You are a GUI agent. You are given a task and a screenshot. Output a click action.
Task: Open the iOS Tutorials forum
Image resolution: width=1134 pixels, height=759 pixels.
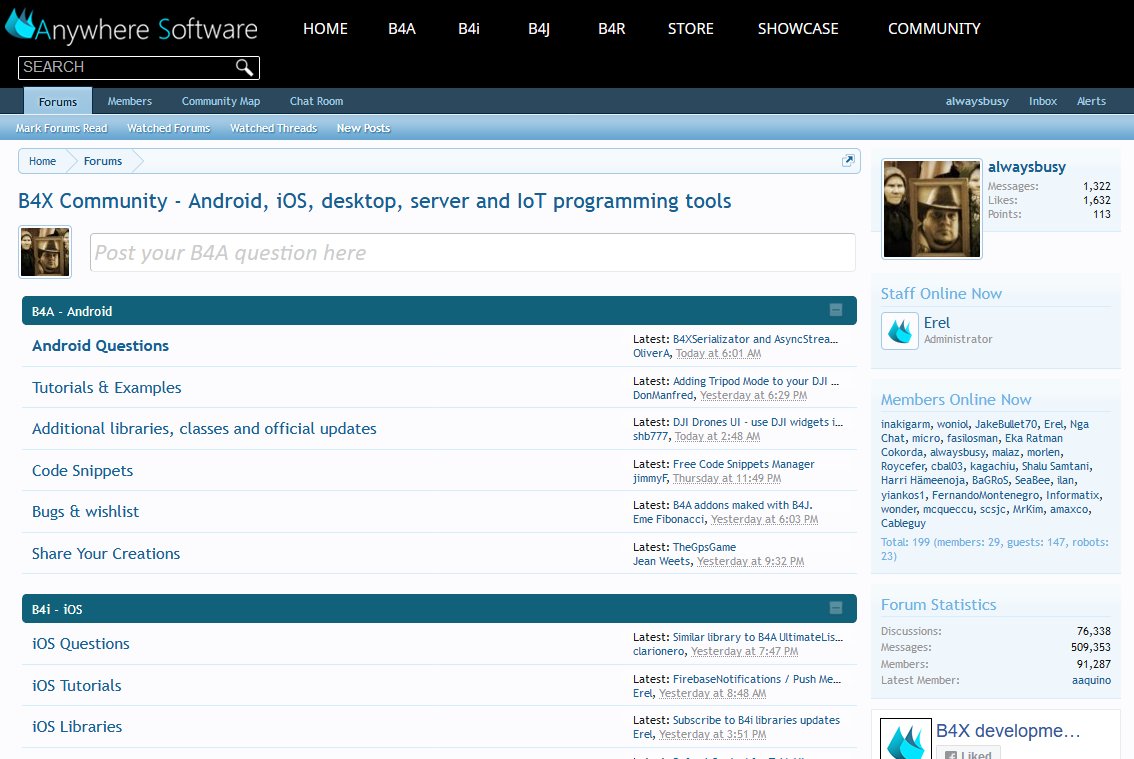click(77, 686)
